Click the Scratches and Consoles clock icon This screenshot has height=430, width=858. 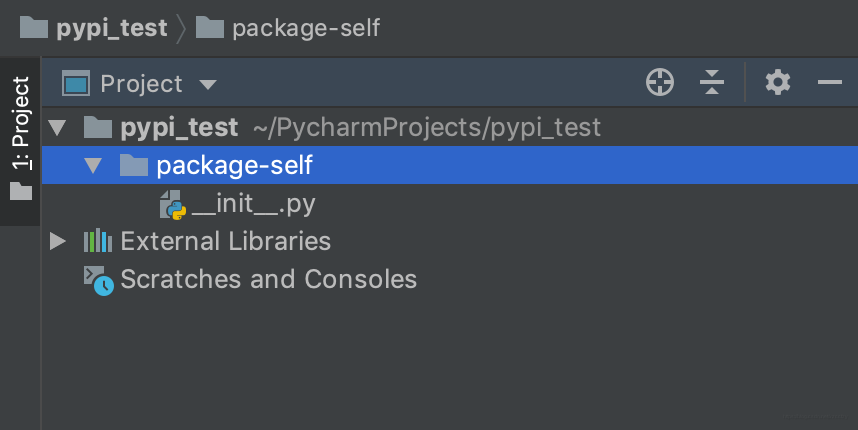pos(98,281)
